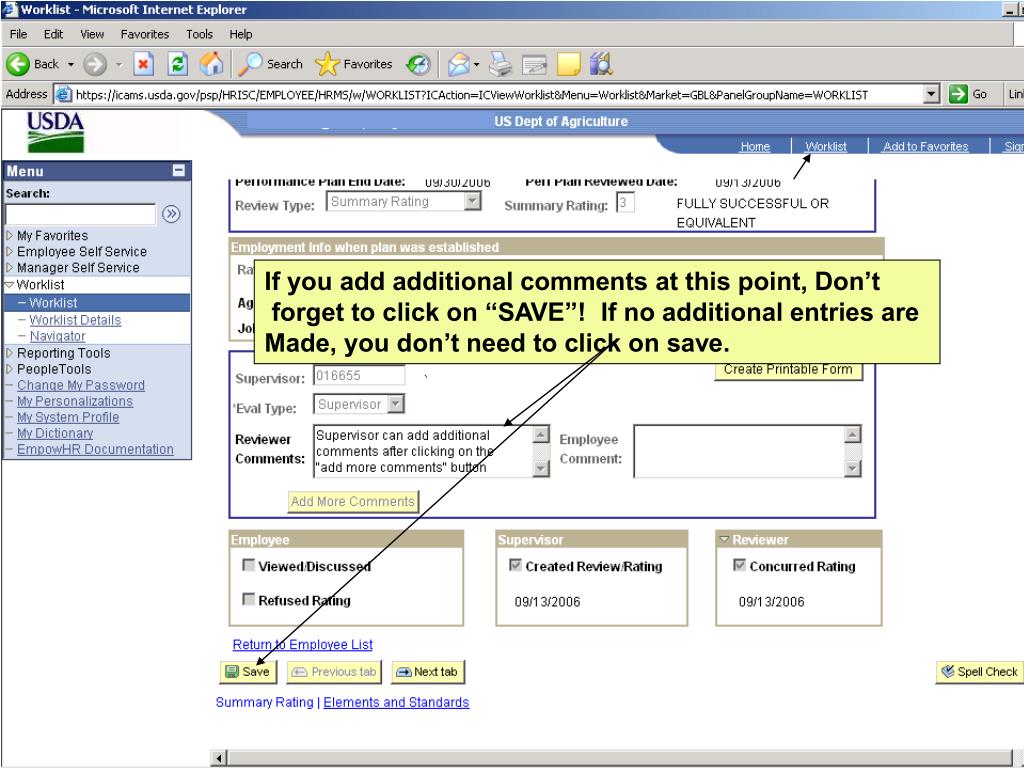
Task: Toggle Viewed/Discussed checkbox
Action: [x=248, y=565]
